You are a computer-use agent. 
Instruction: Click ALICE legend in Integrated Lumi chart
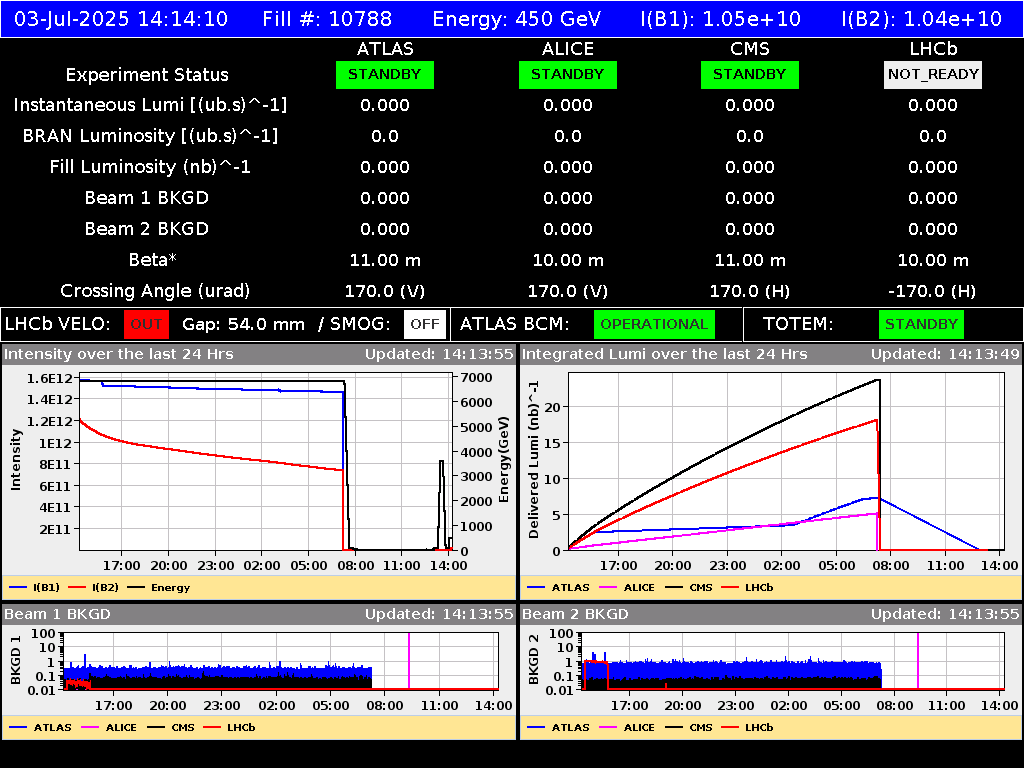(x=627, y=587)
